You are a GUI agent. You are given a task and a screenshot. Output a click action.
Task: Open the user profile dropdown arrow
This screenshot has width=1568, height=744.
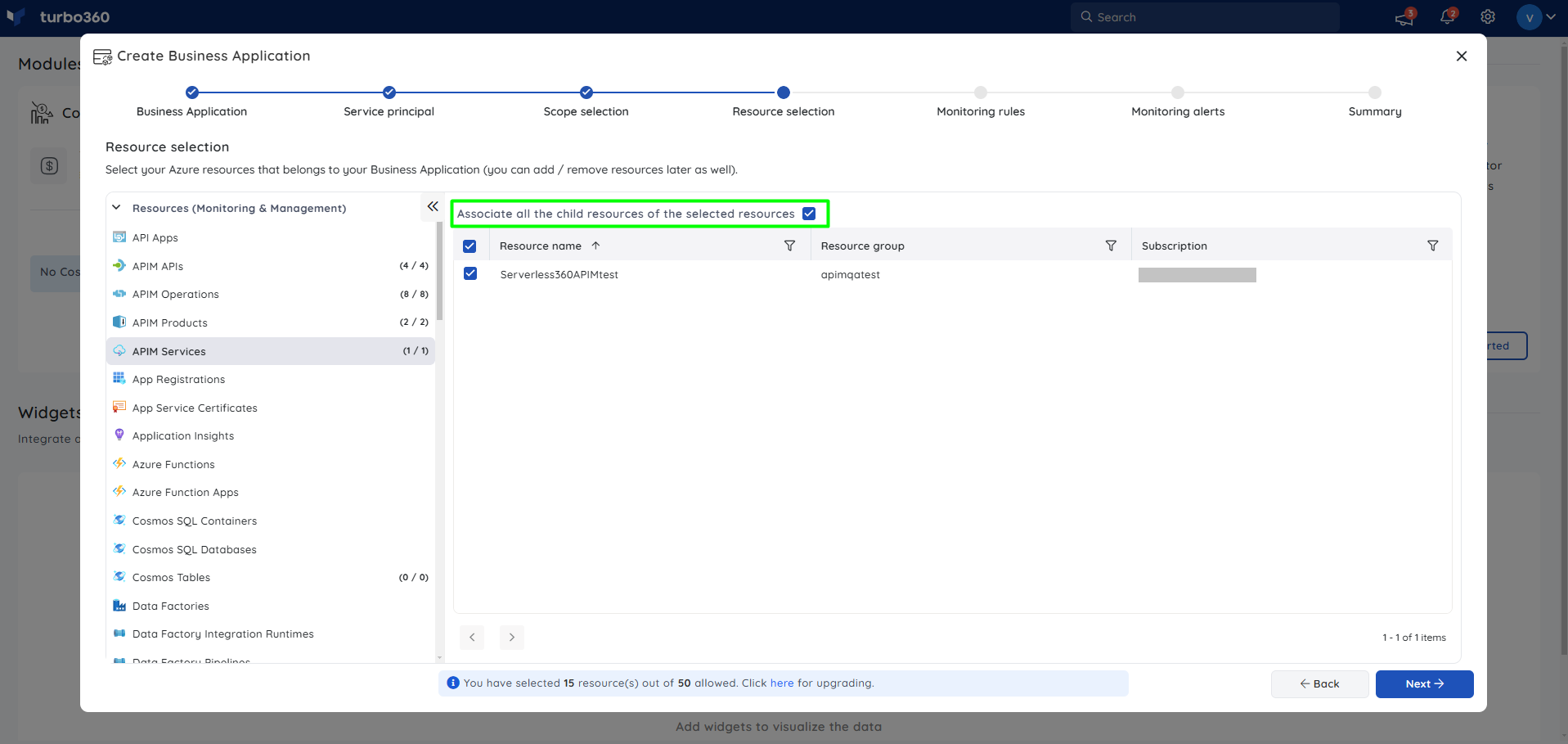tap(1551, 16)
